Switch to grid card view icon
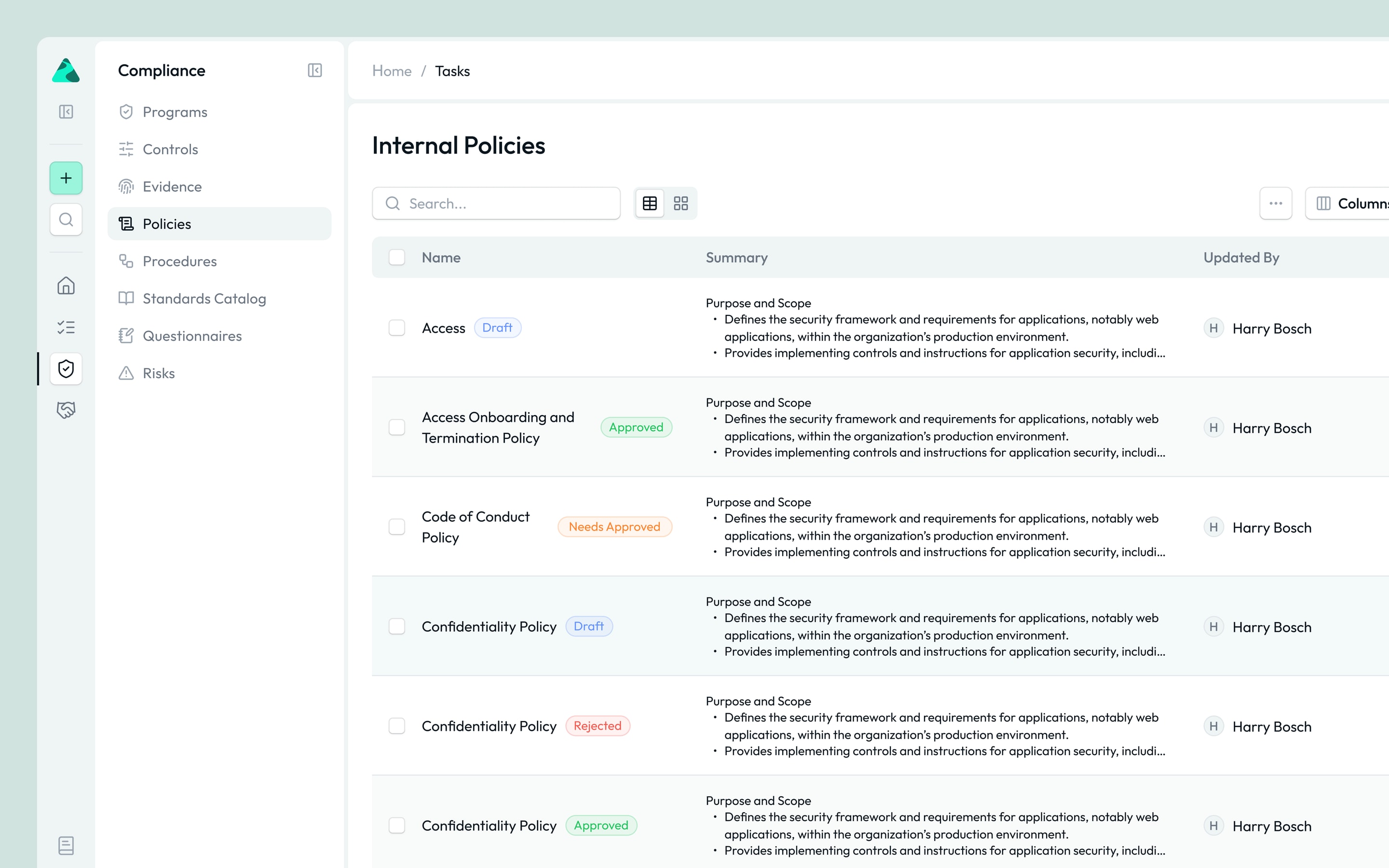 [681, 203]
